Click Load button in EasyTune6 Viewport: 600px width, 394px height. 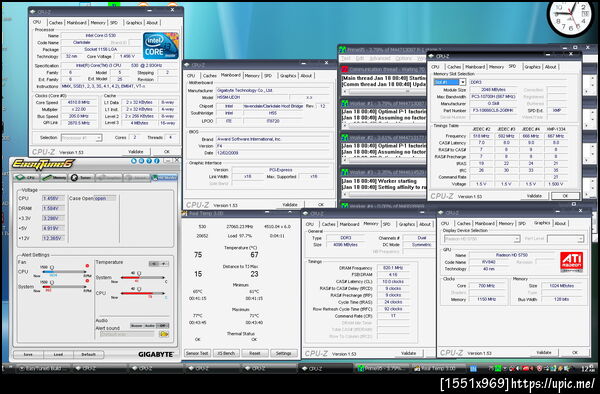(x=58, y=354)
